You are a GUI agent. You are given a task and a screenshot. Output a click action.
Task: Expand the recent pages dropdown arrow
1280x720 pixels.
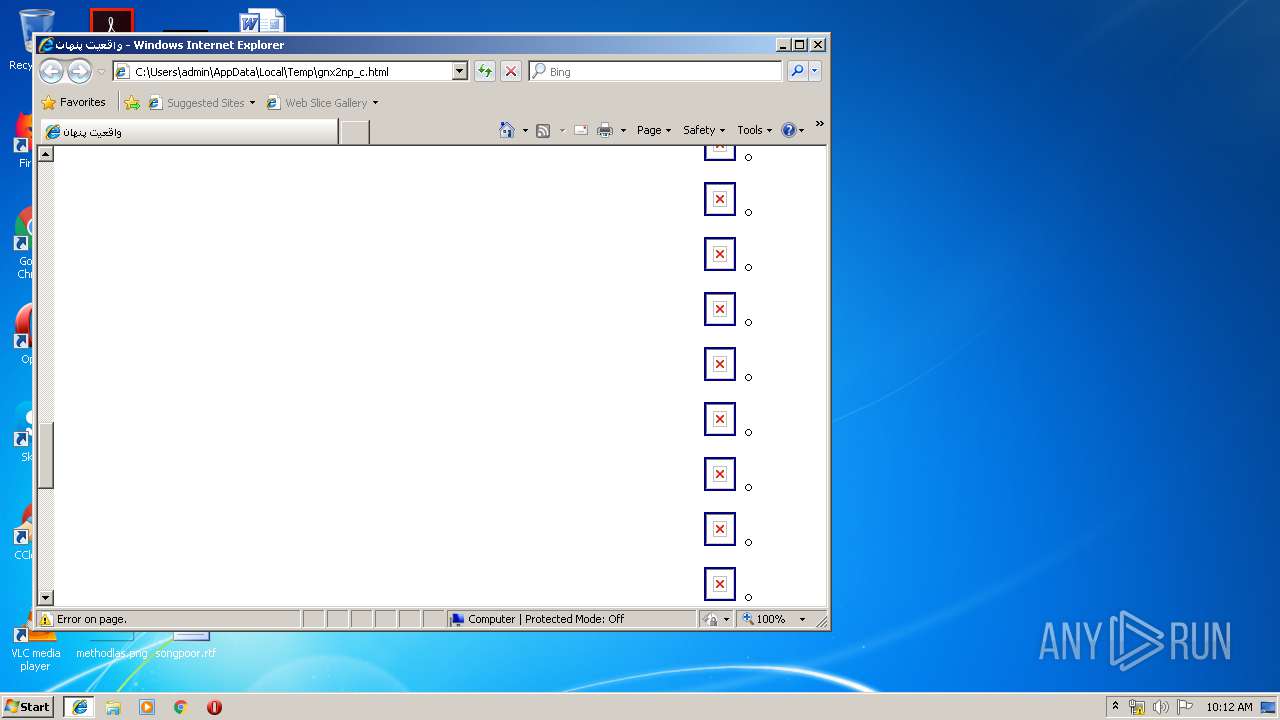(101, 72)
